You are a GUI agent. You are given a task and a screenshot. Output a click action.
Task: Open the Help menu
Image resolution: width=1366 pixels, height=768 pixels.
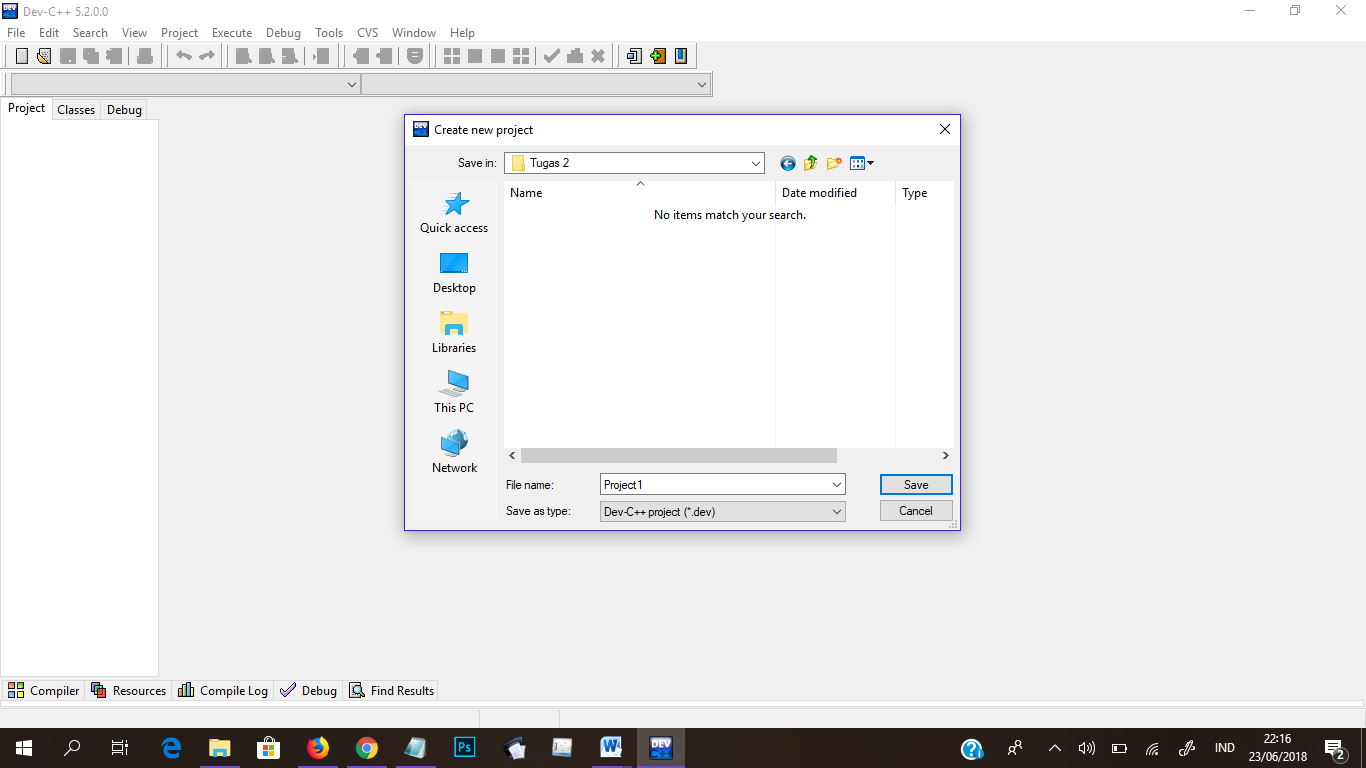click(463, 33)
